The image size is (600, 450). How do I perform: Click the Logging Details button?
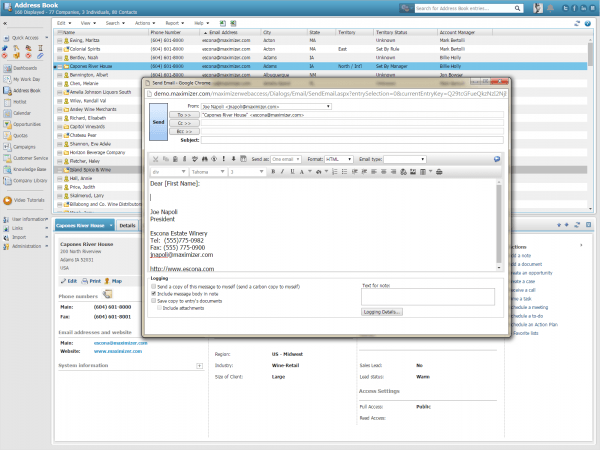click(x=382, y=312)
